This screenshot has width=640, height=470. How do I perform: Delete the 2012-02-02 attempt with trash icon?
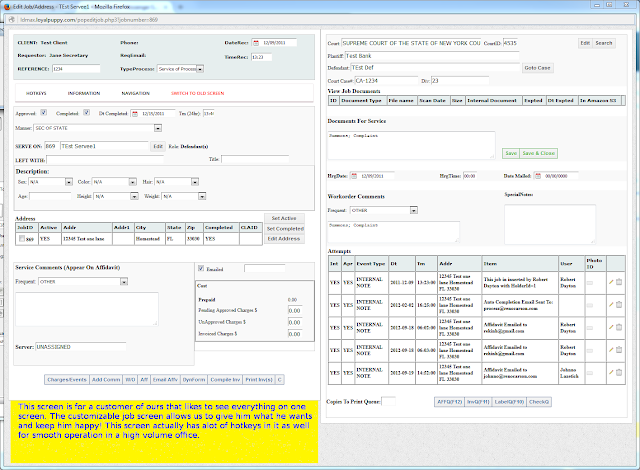[x=619, y=304]
